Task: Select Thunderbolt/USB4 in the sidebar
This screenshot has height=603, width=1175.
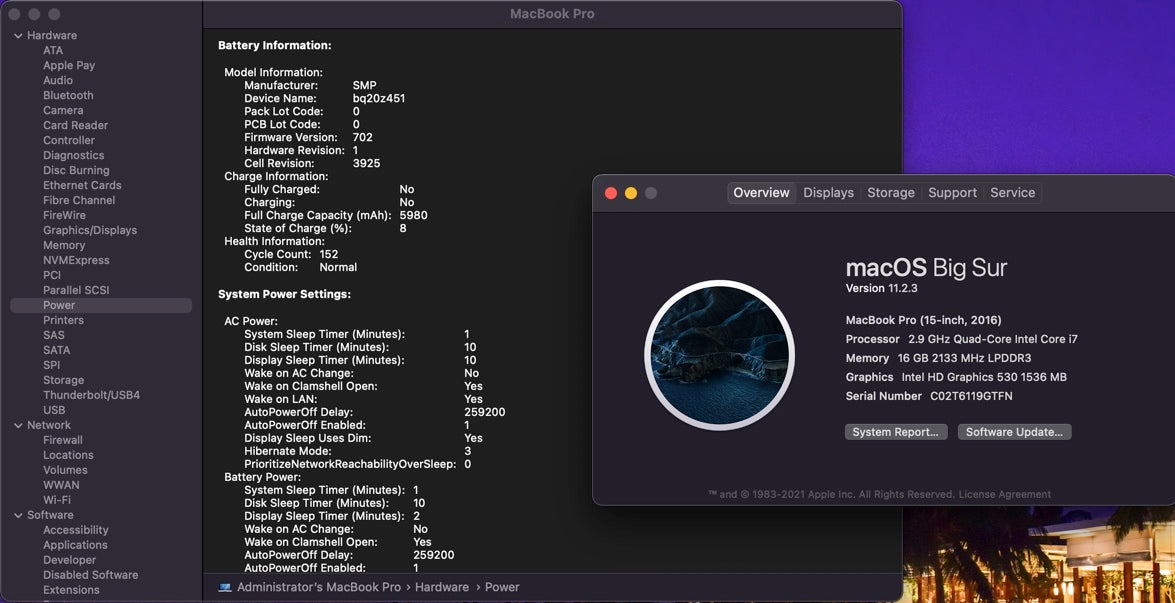Action: click(x=91, y=395)
